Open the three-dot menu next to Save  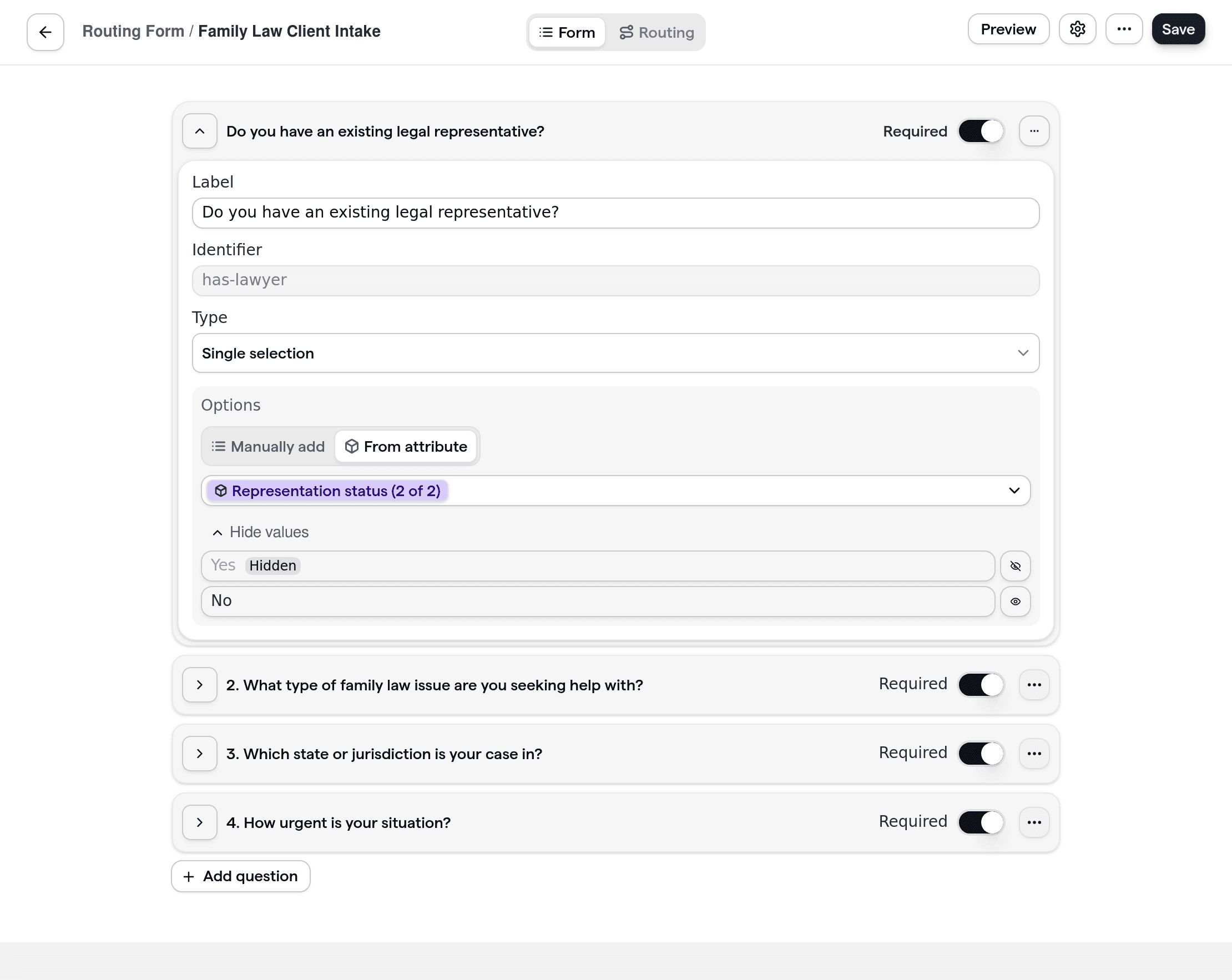point(1124,28)
